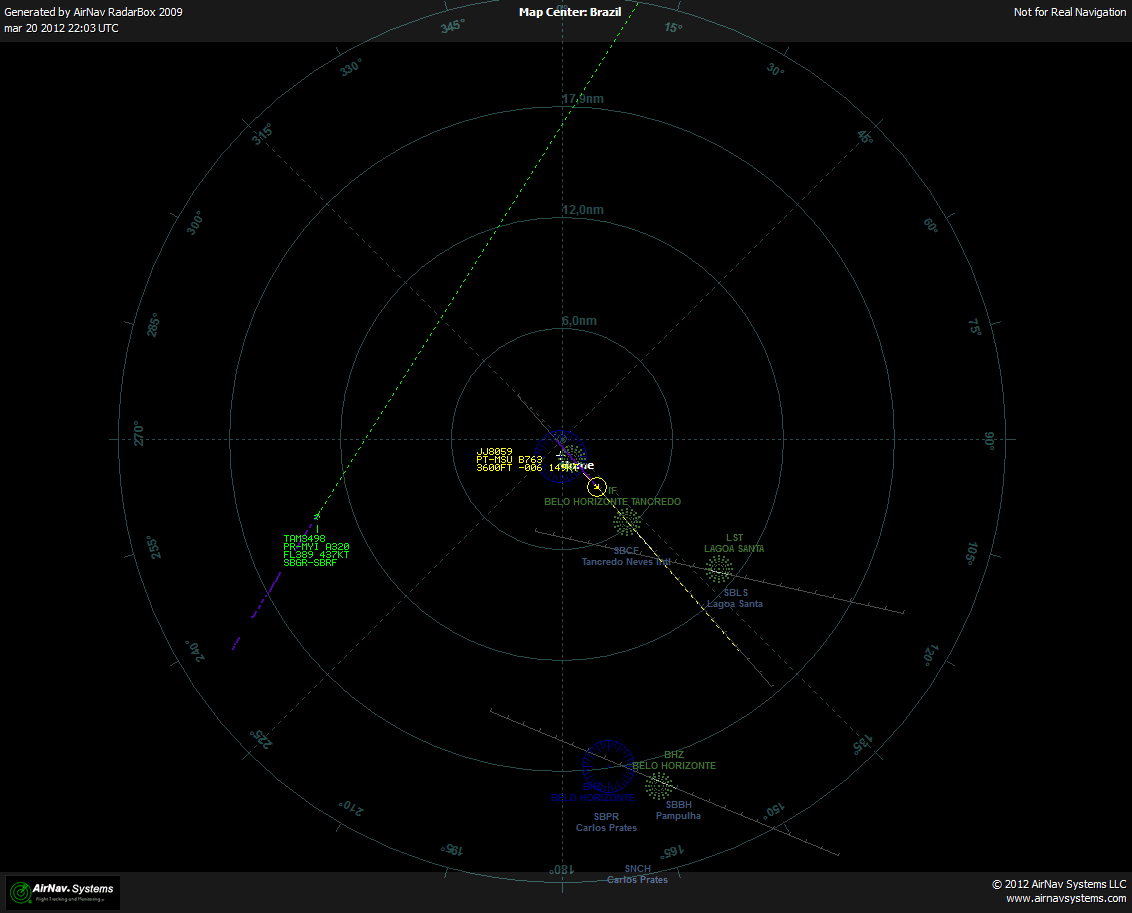The image size is (1132, 913).
Task: Select the yellow IF waypoint circle
Action: click(x=597, y=487)
